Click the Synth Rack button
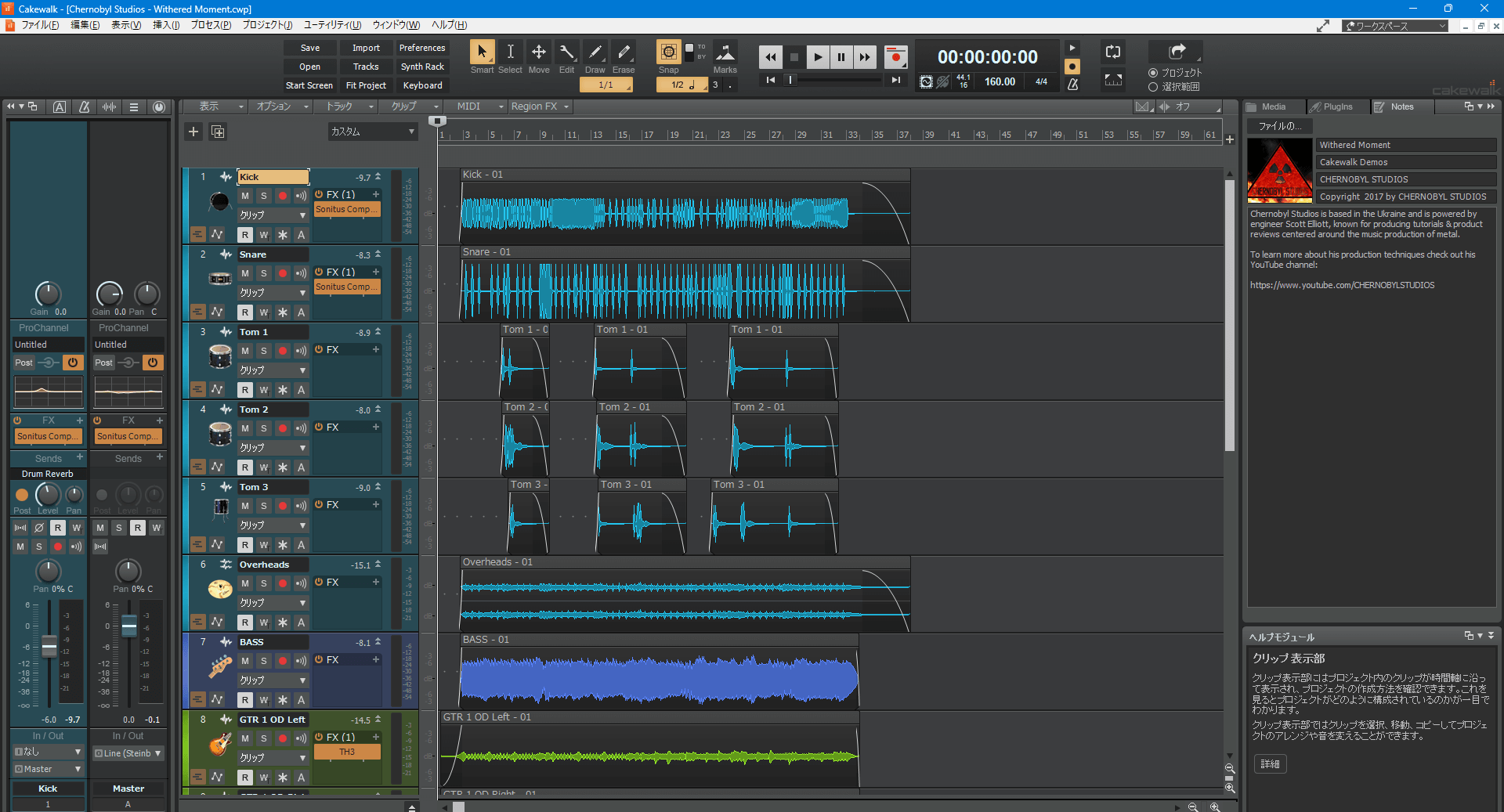The width and height of the screenshot is (1504, 812). (422, 67)
